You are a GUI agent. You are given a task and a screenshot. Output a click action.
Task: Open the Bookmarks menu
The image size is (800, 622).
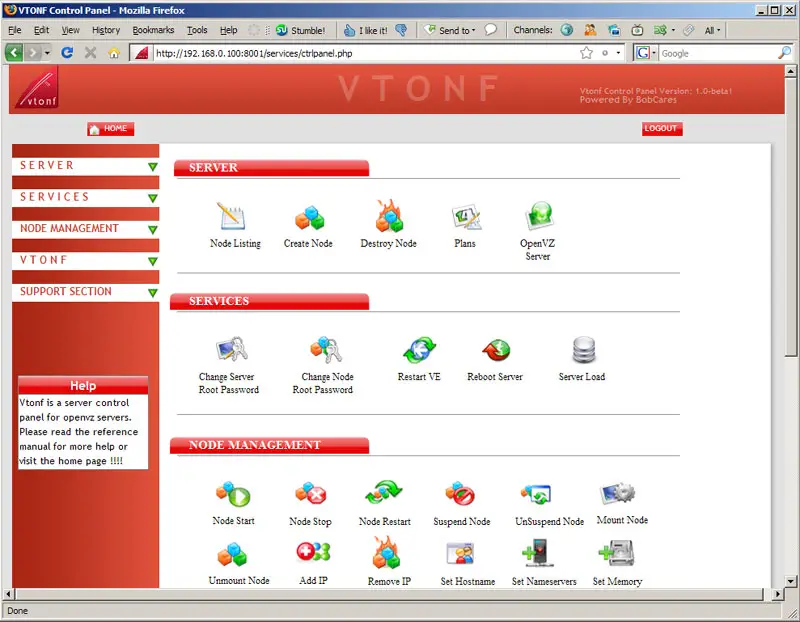click(x=153, y=30)
